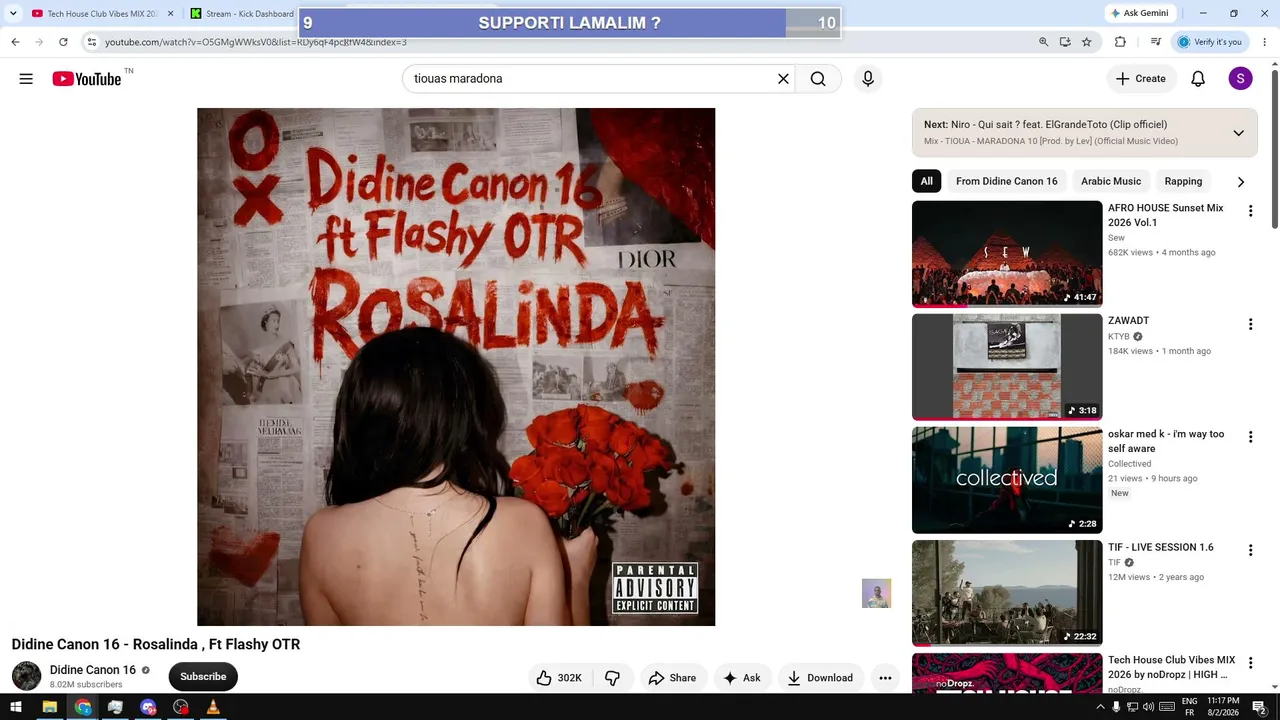
Task: Filter by Rapping chip
Action: click(x=1183, y=182)
